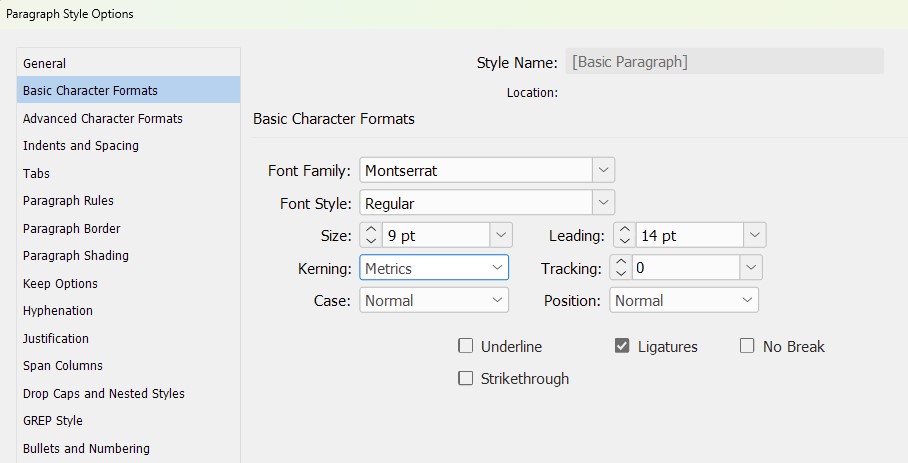The width and height of the screenshot is (908, 463).
Task: Go to Indents and Spacing
Action: pyautogui.click(x=81, y=145)
